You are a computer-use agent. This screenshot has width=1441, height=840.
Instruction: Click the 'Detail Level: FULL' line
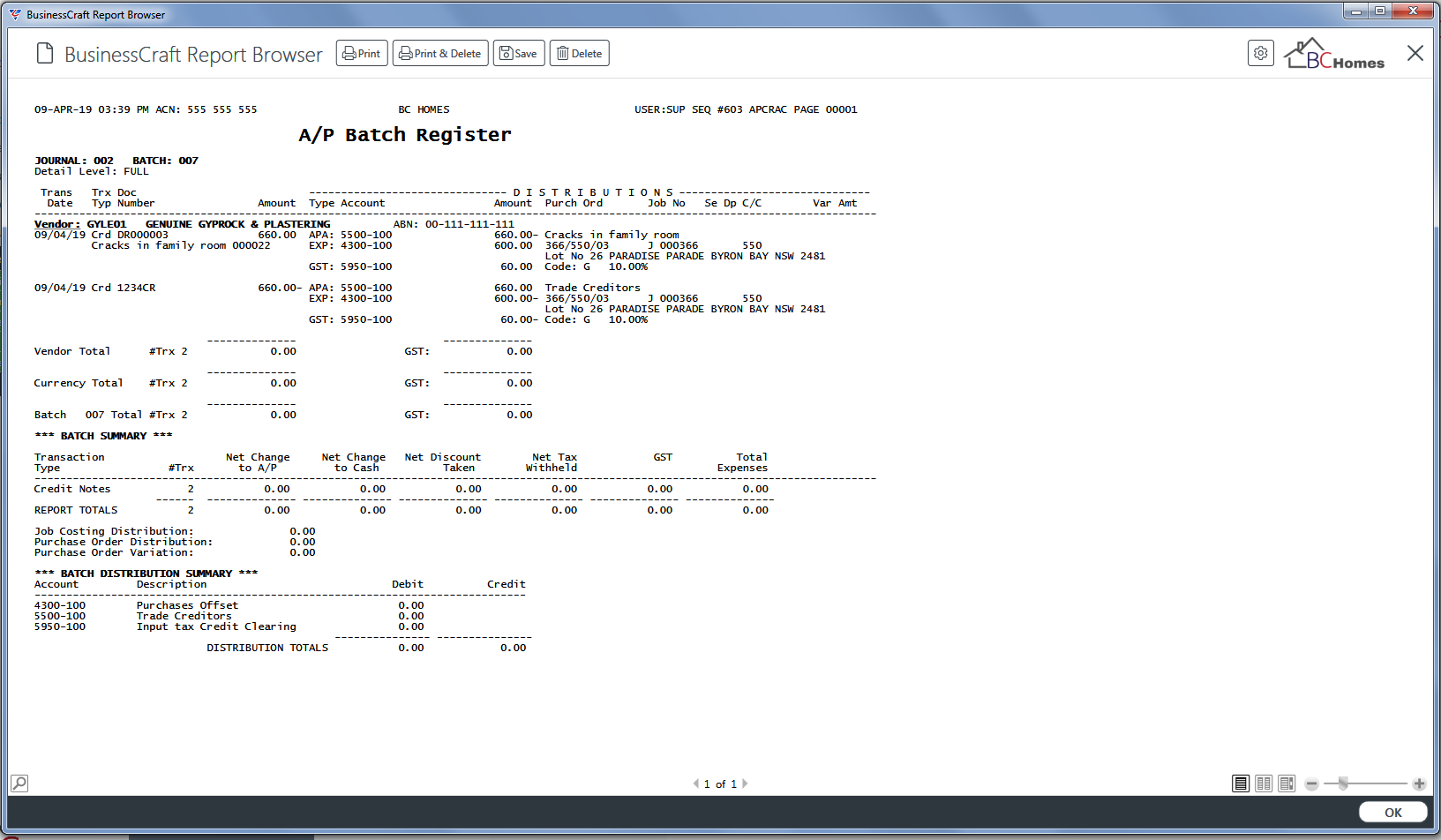pyautogui.click(x=92, y=171)
